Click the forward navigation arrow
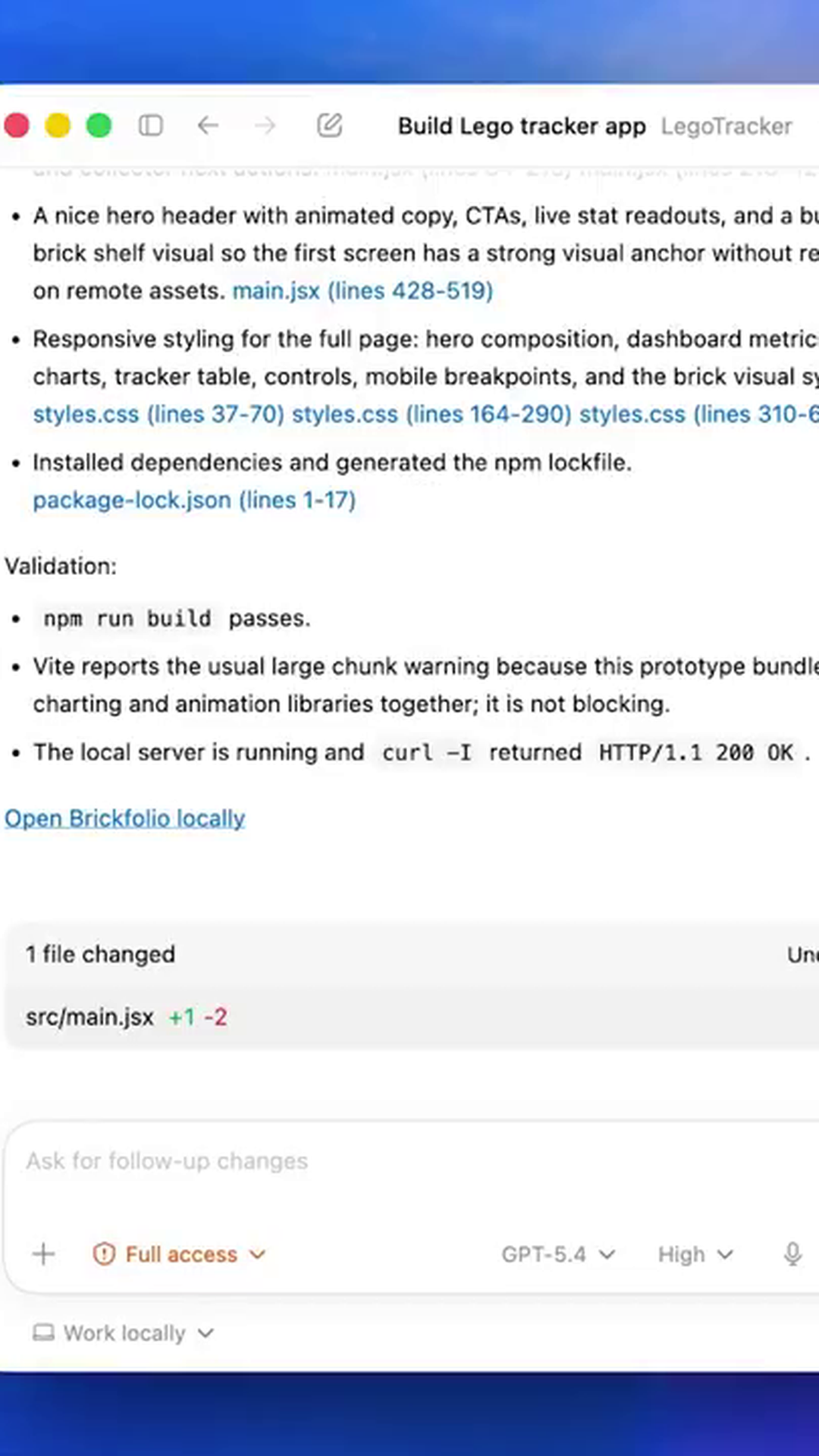 [265, 126]
